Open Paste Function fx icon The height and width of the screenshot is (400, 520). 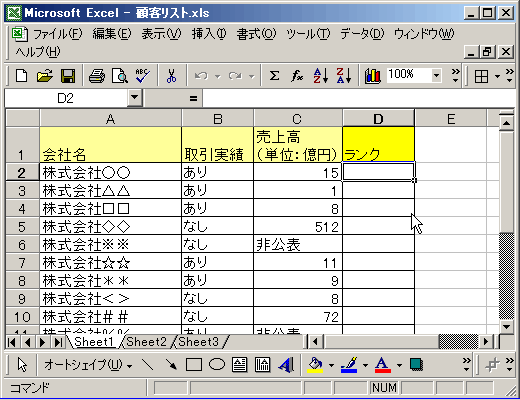[297, 76]
